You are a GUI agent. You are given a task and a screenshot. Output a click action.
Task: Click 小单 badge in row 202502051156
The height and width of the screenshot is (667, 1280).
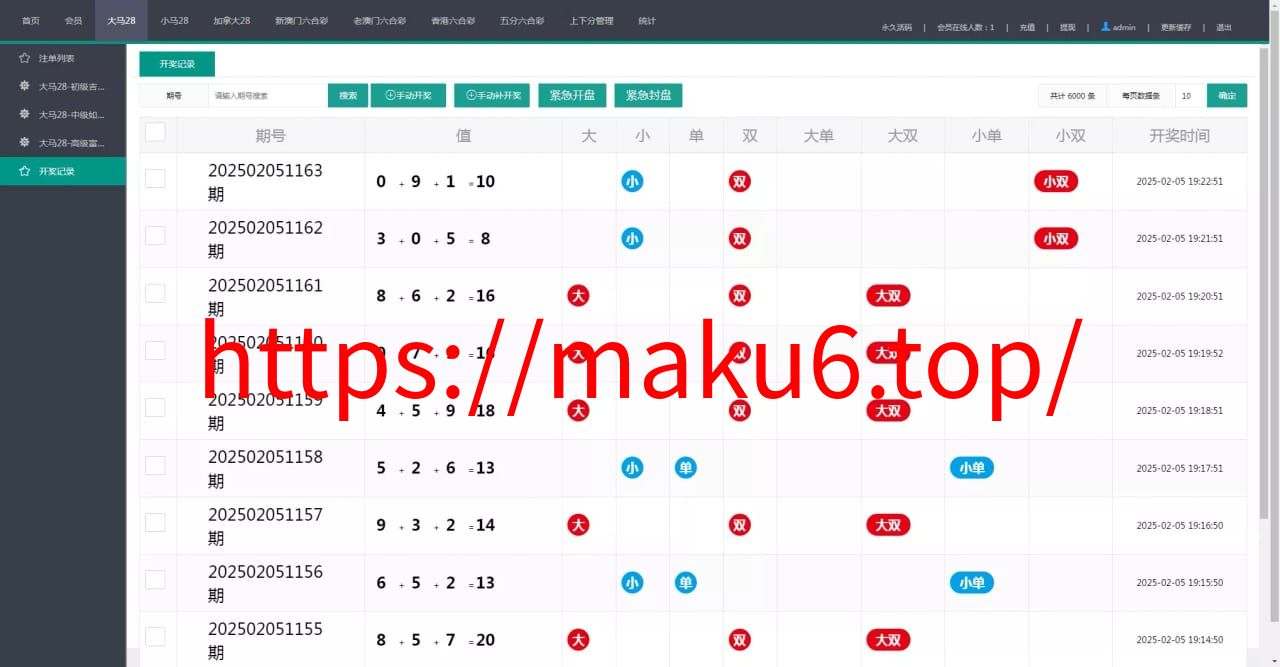click(972, 582)
